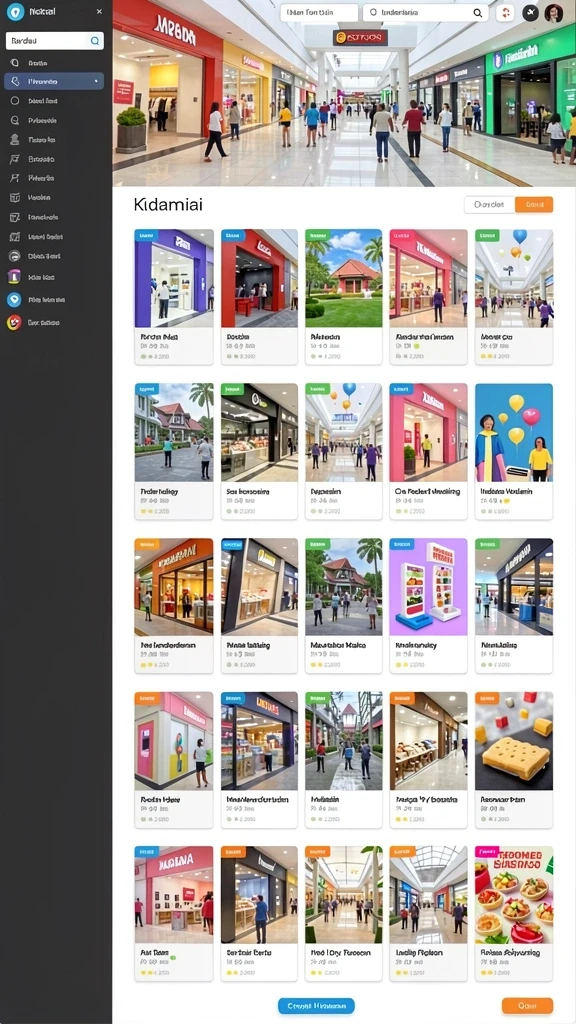The image size is (576, 1024).
Task: Click the dark airplane icon in top bar
Action: click(530, 12)
